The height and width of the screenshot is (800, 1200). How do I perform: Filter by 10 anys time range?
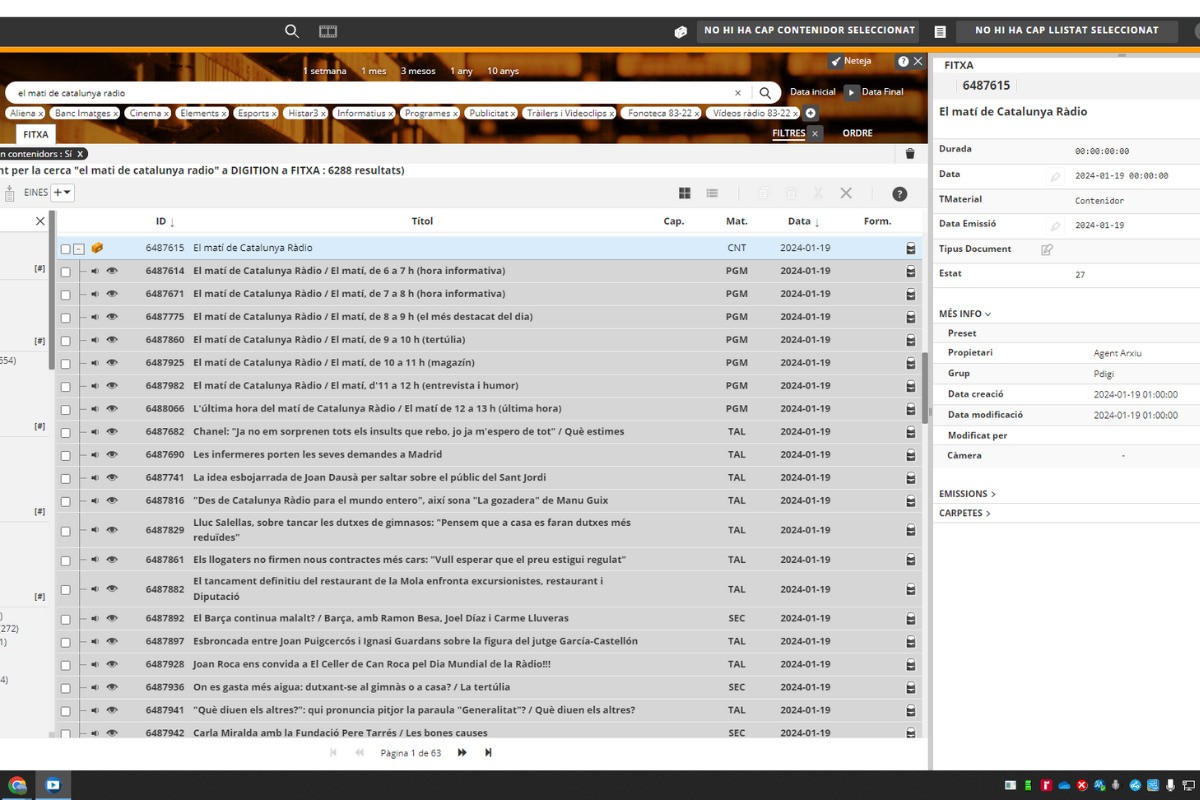[x=503, y=71]
